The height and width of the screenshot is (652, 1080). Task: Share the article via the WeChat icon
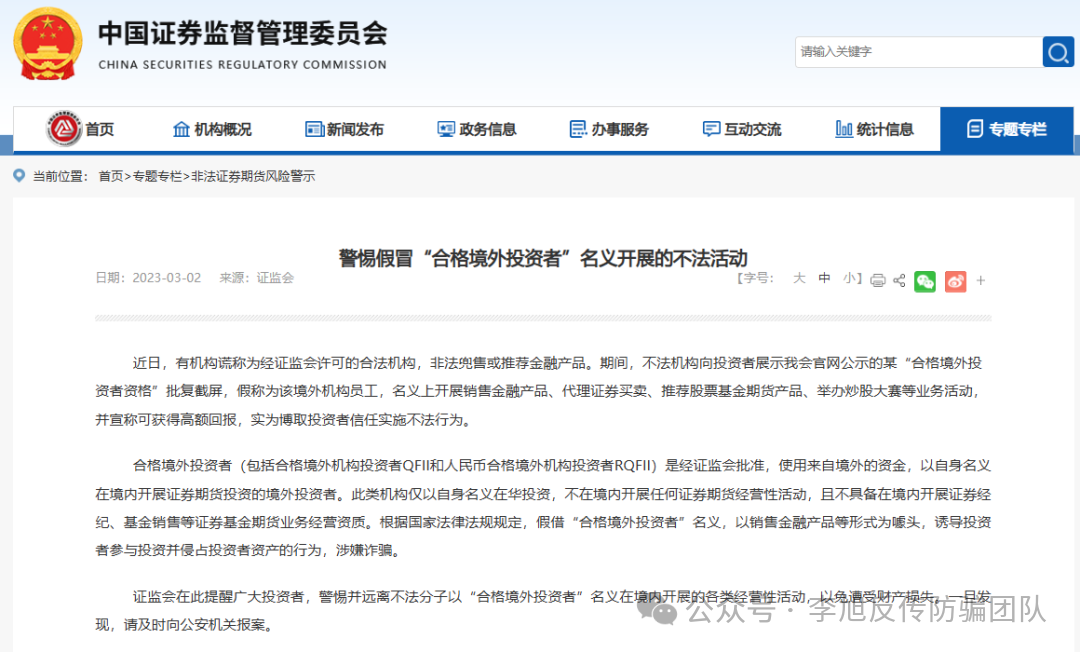tap(925, 281)
